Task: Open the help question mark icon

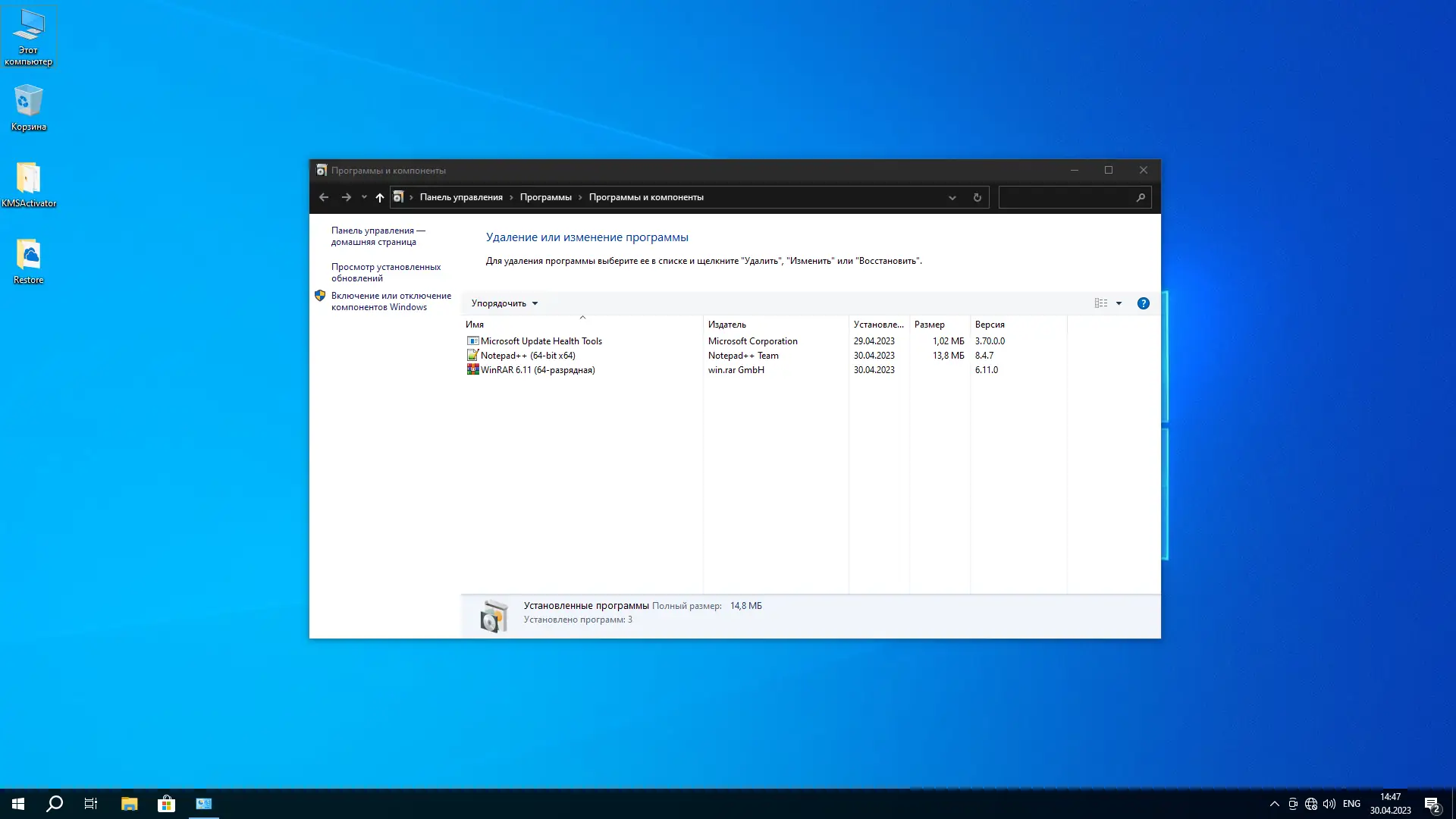Action: [x=1143, y=303]
